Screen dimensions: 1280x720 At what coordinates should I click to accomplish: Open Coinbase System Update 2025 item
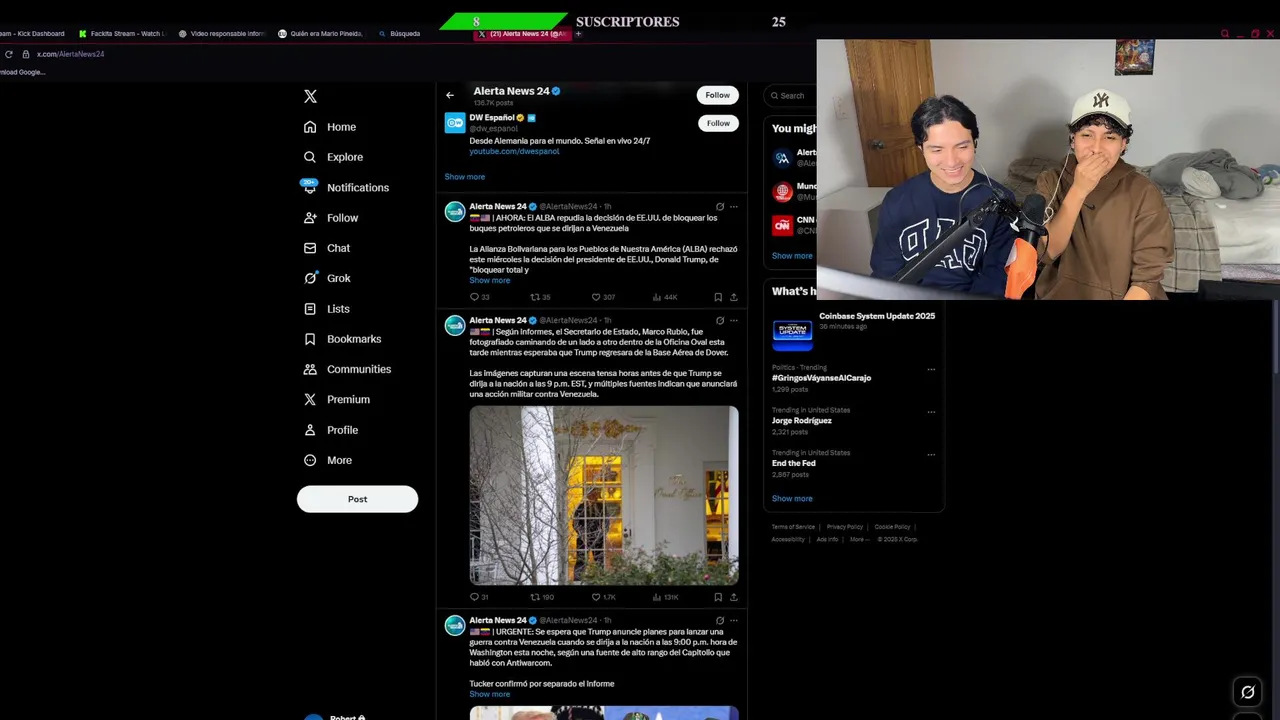pos(854,333)
